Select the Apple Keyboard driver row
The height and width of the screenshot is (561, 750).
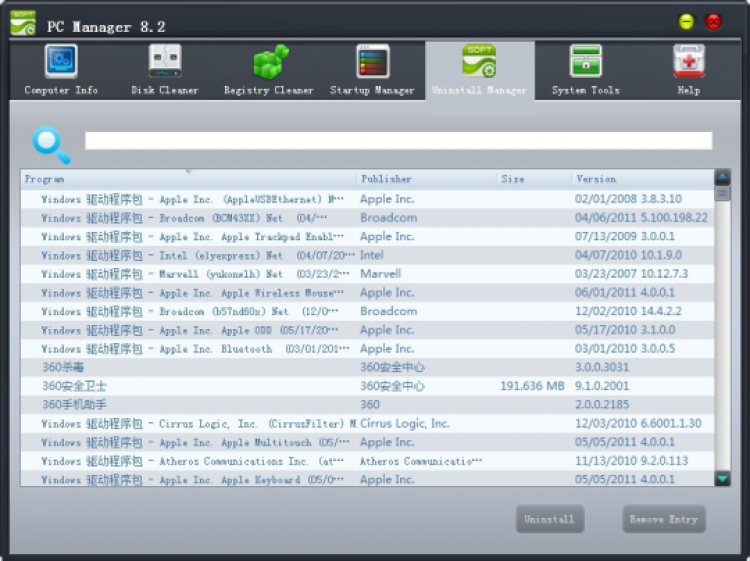367,479
